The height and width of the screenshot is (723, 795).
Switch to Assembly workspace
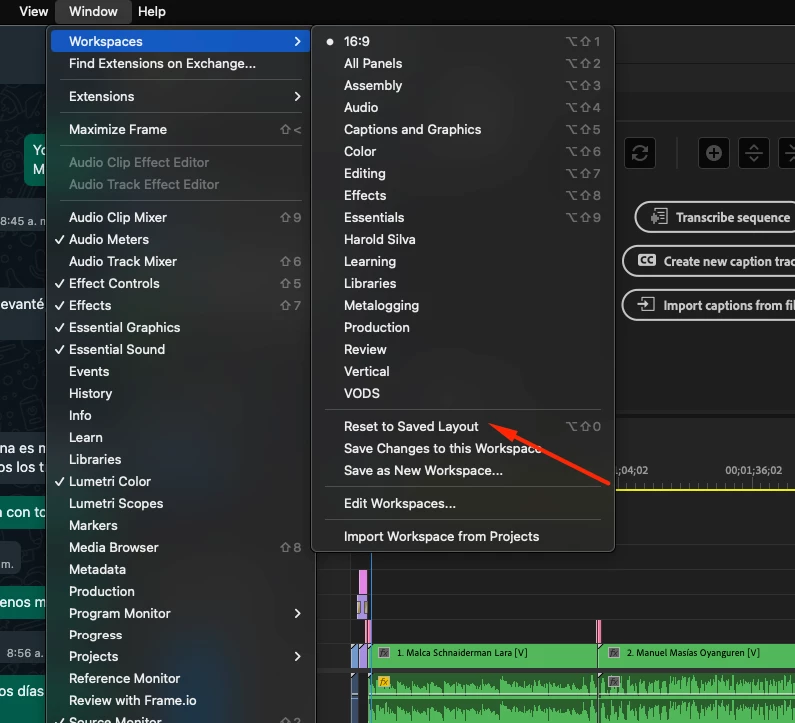point(463,85)
